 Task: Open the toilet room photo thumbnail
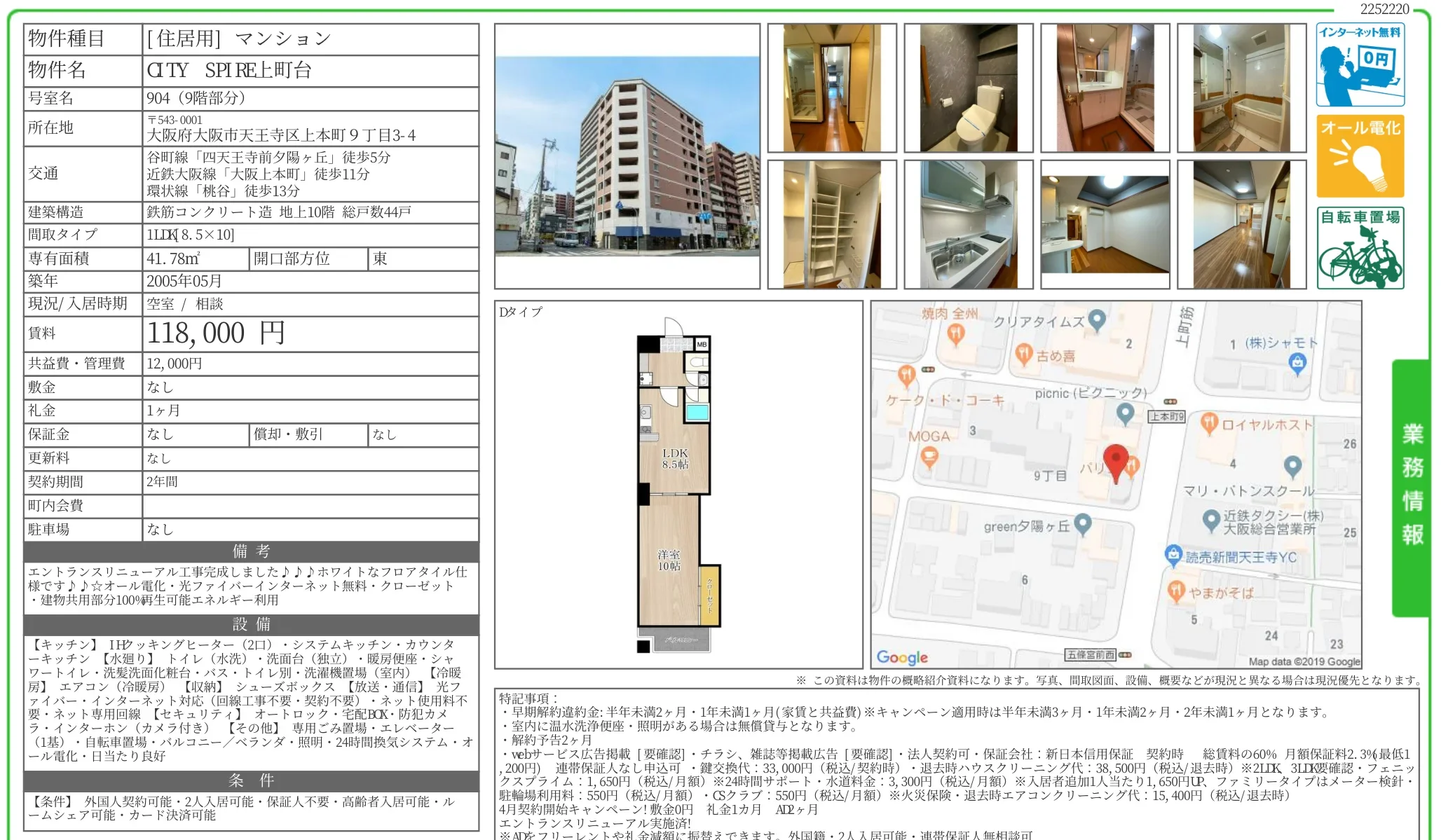(968, 88)
